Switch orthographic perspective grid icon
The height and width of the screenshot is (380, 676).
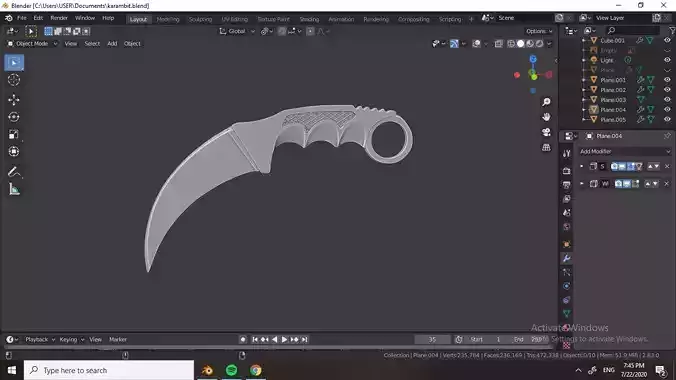point(546,148)
